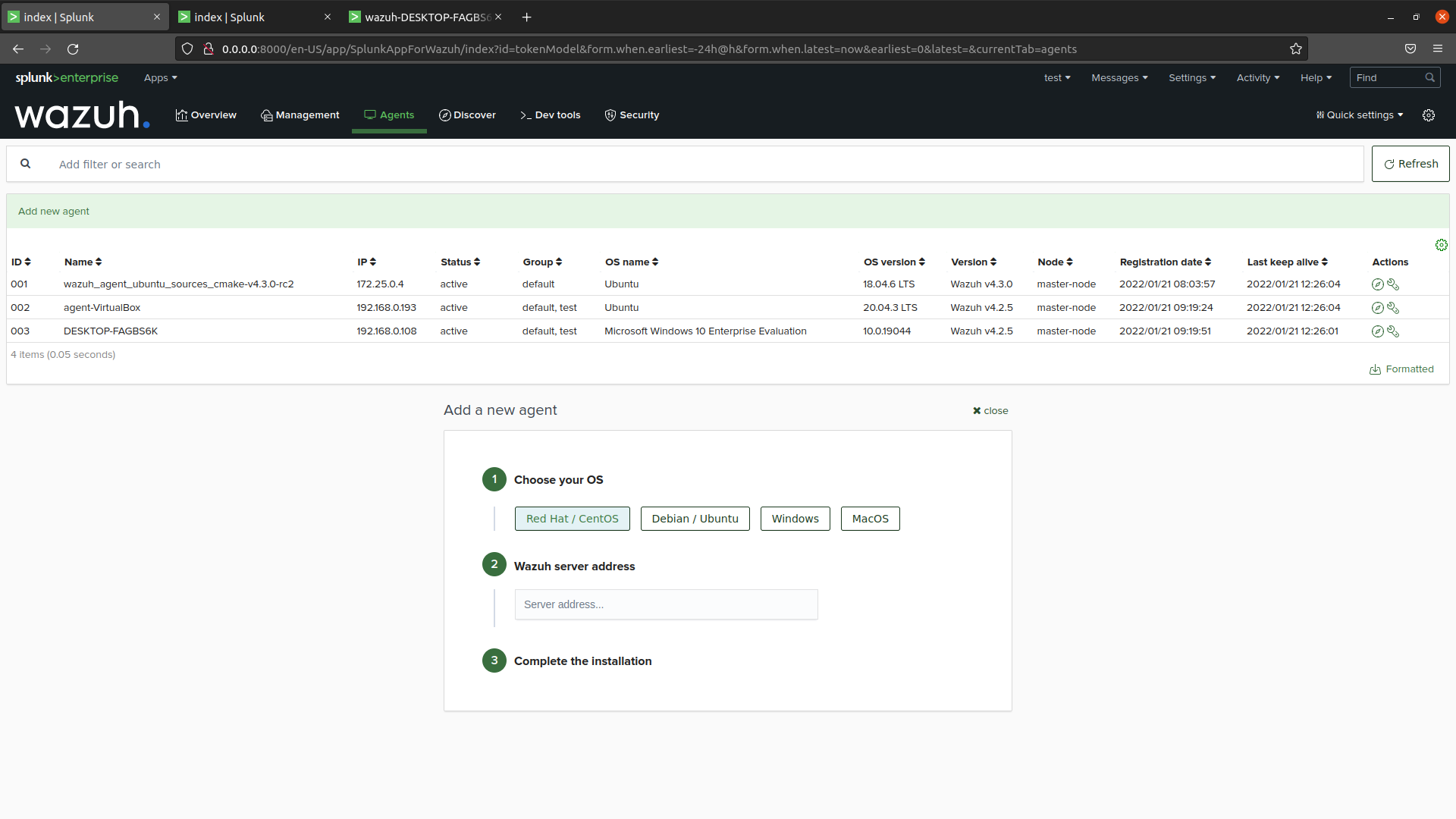Screen dimensions: 1456x819
Task: Open configuration wrench icon for DESKTOP-FAGBS6K
Action: [x=1393, y=331]
